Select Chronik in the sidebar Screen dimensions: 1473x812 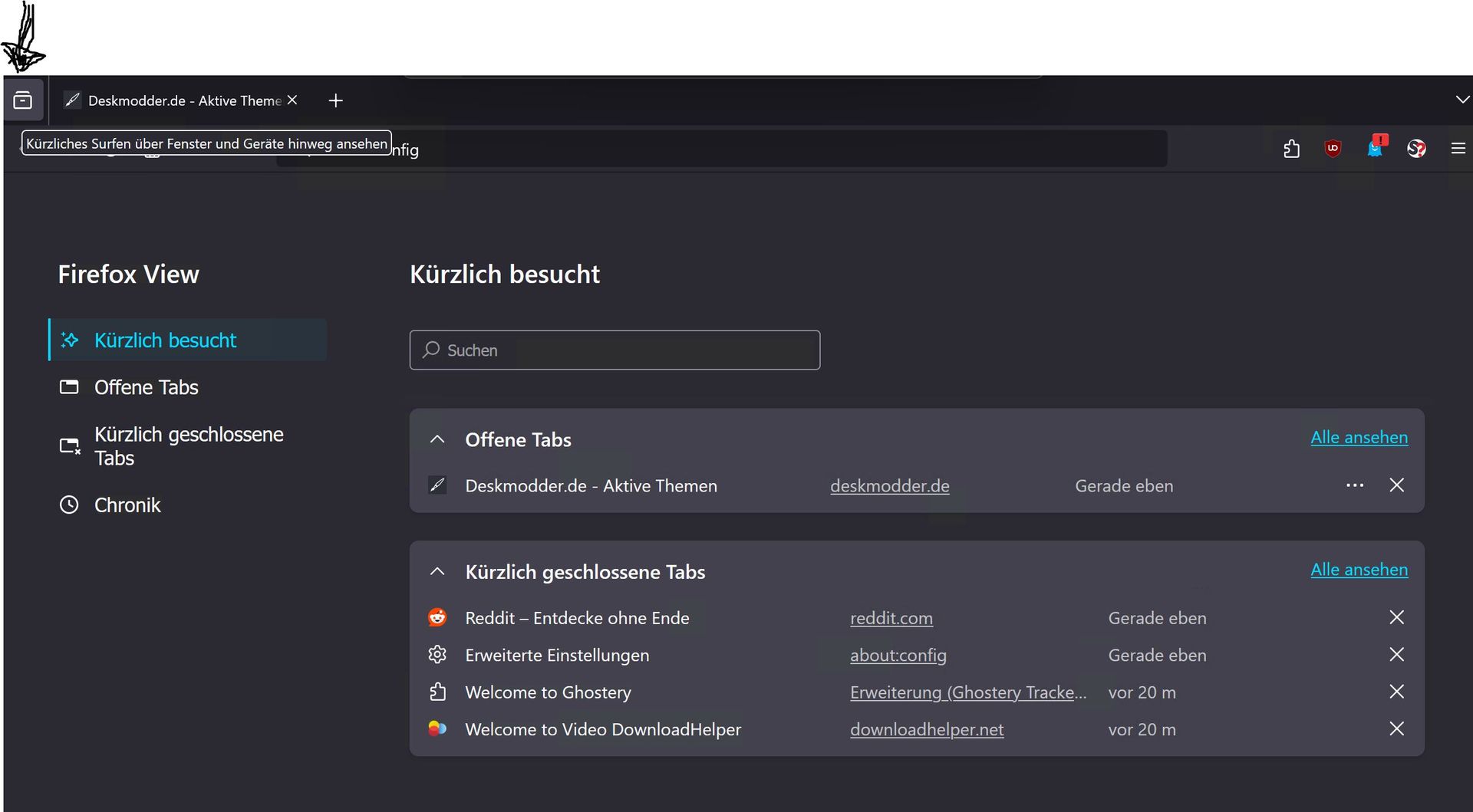pyautogui.click(x=127, y=505)
